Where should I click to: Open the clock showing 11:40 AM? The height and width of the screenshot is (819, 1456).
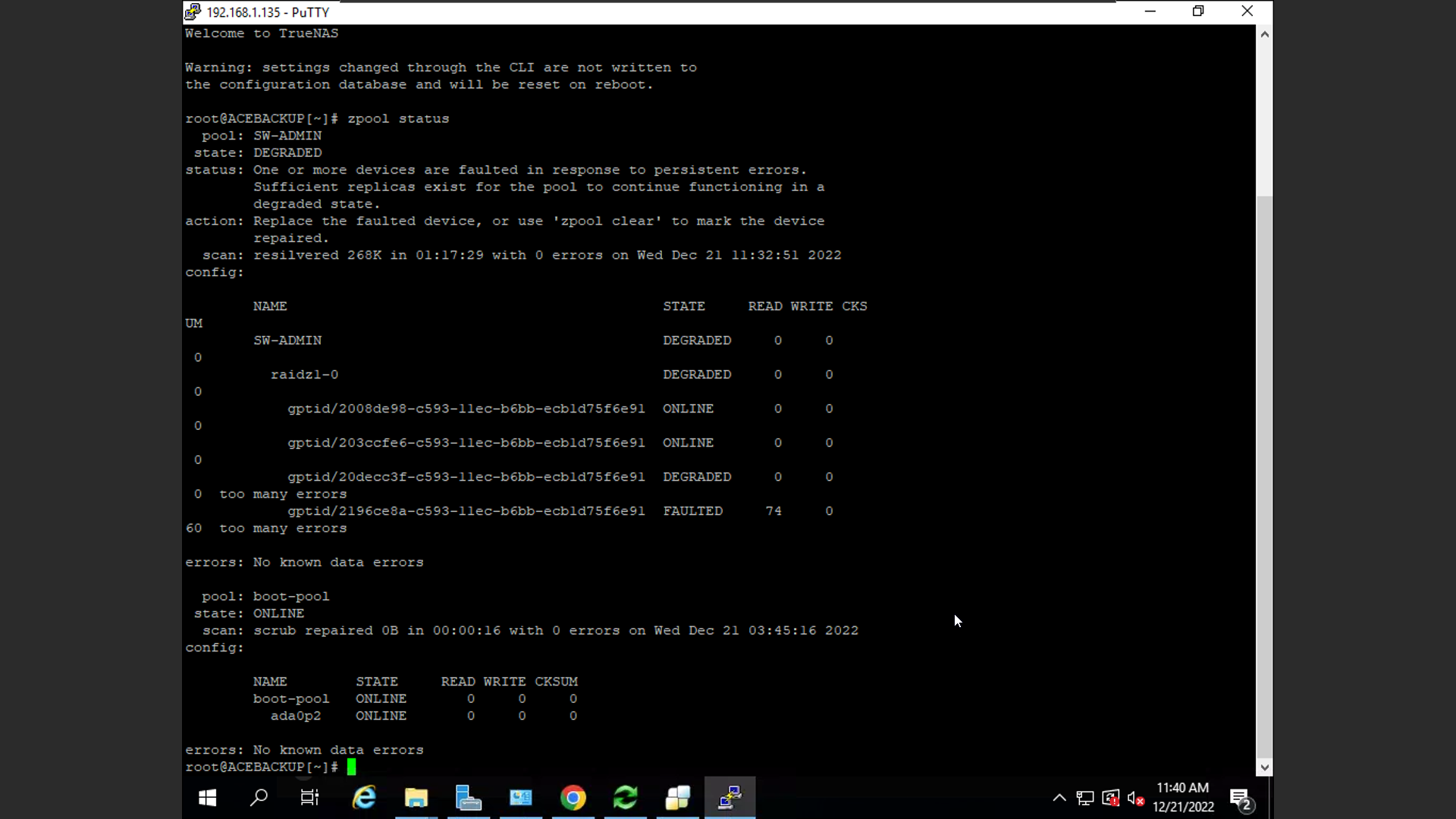(x=1183, y=798)
